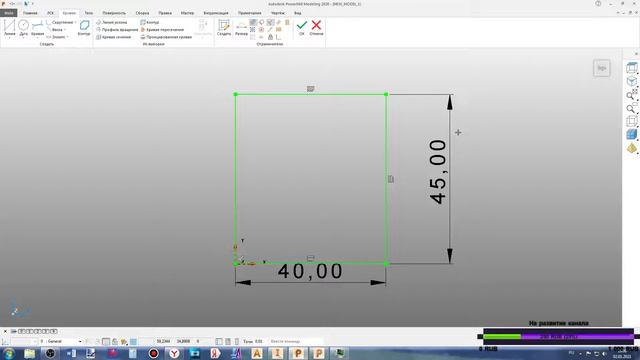
Task: Click the top edge constraint marker
Action: point(311,89)
